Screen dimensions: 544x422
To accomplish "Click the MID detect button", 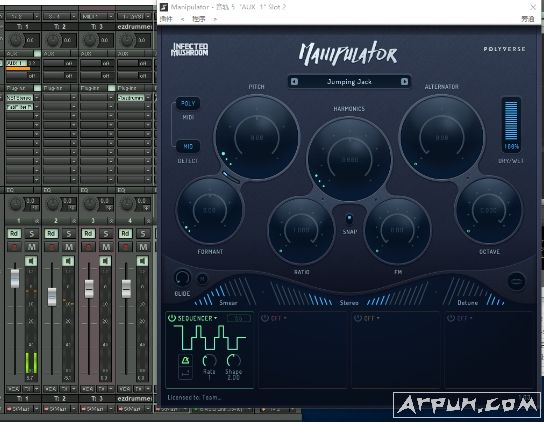I will pyautogui.click(x=188, y=146).
